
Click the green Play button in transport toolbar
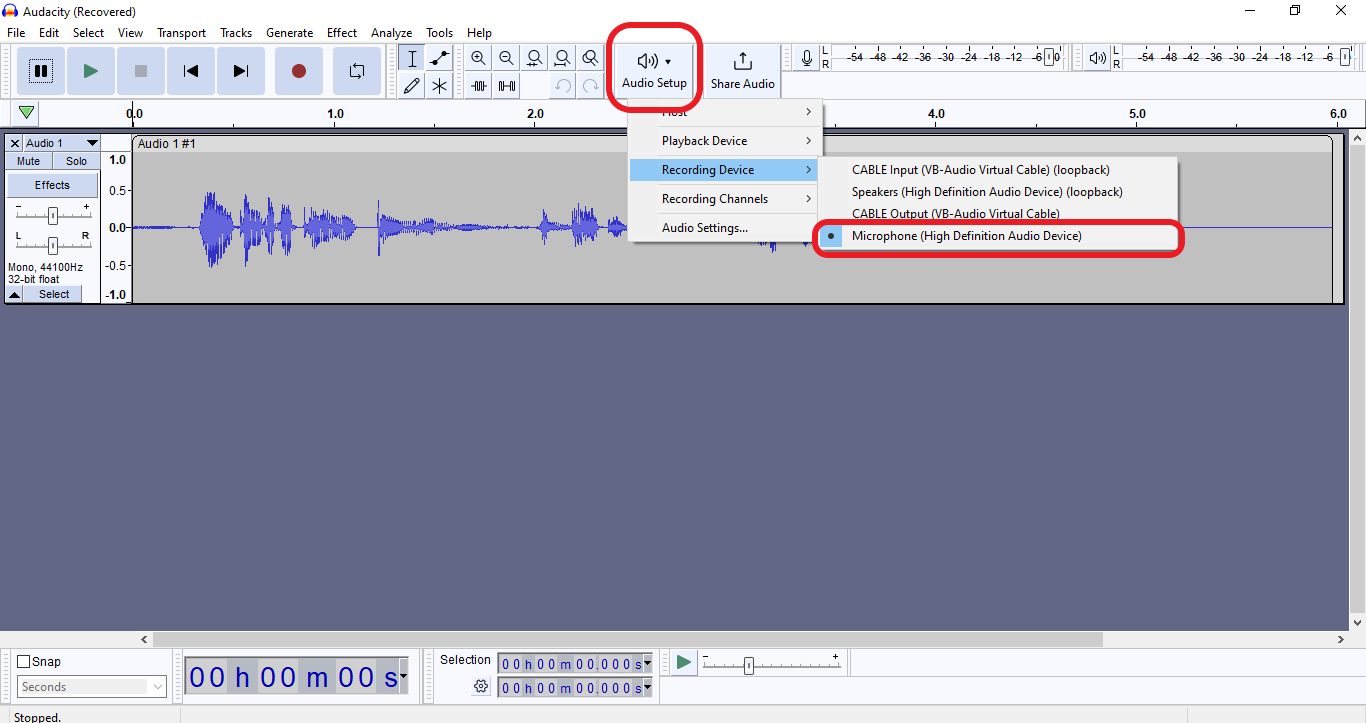91,71
